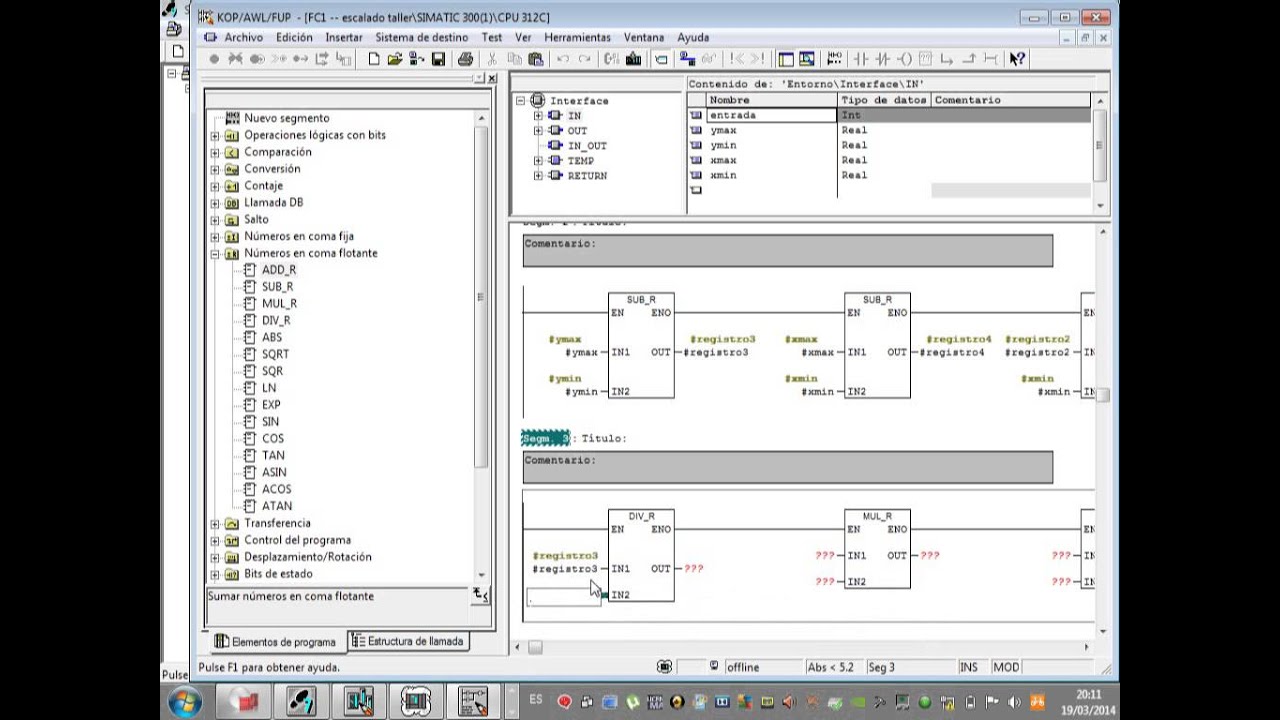1280x720 pixels.
Task: Click the Save diskette toolbar icon
Action: point(438,59)
